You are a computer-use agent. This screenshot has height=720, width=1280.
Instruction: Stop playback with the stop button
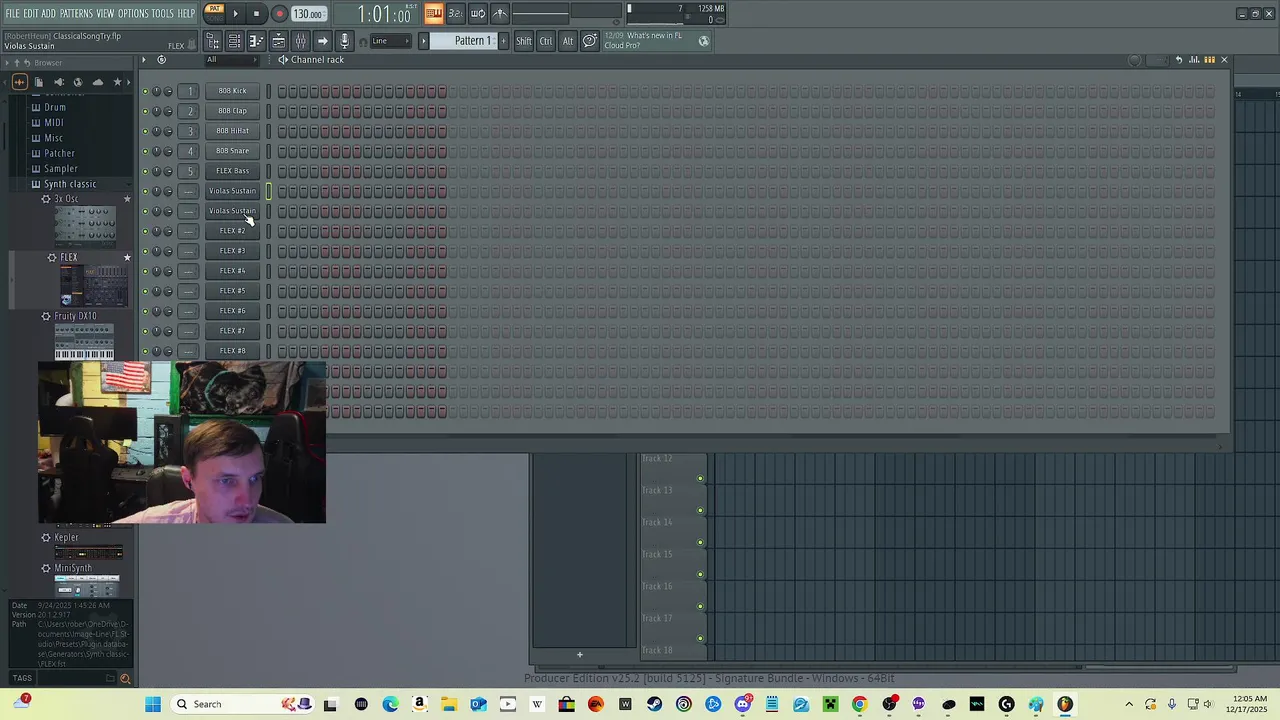coord(256,14)
